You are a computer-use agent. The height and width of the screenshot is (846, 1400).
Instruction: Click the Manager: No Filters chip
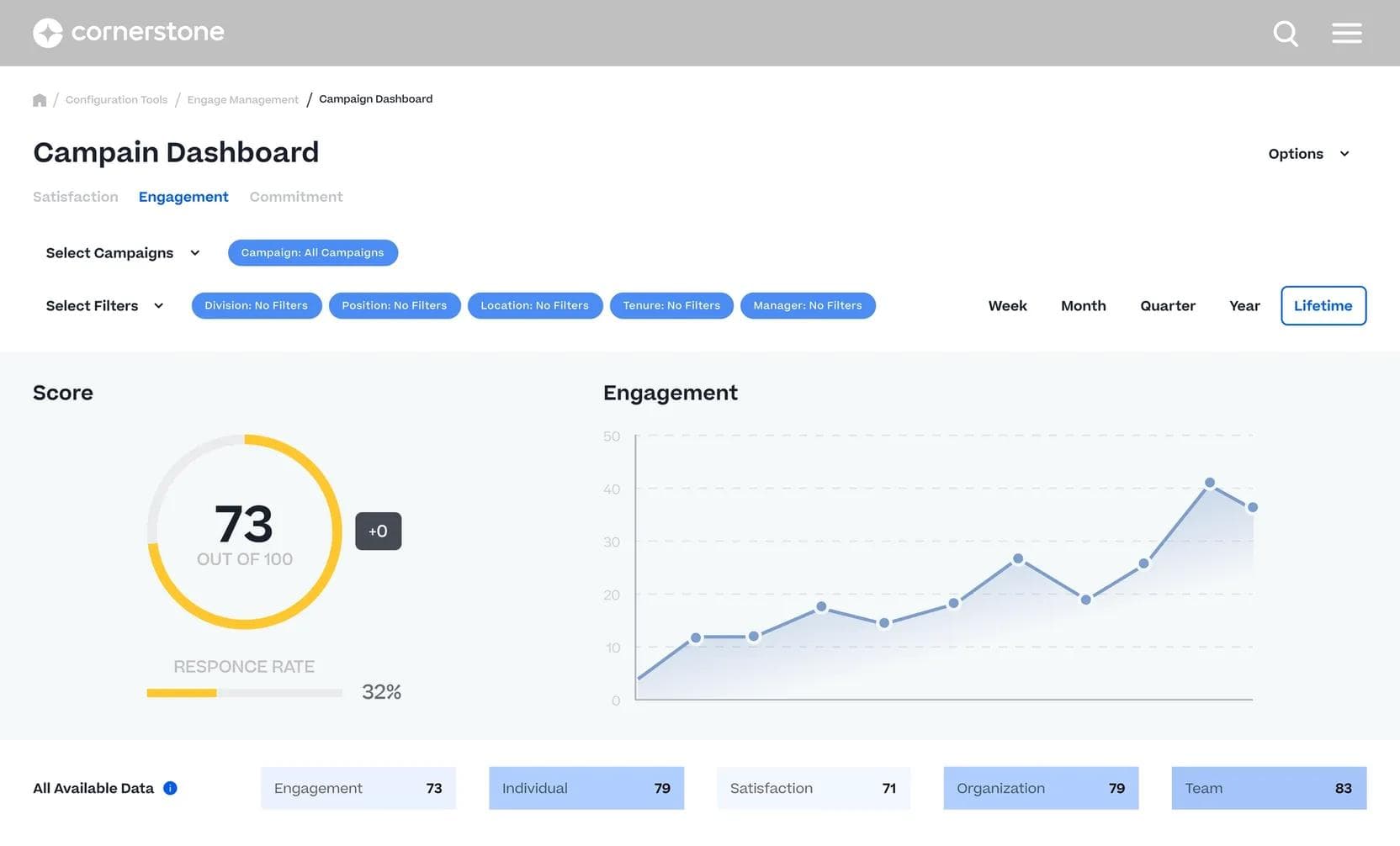808,305
